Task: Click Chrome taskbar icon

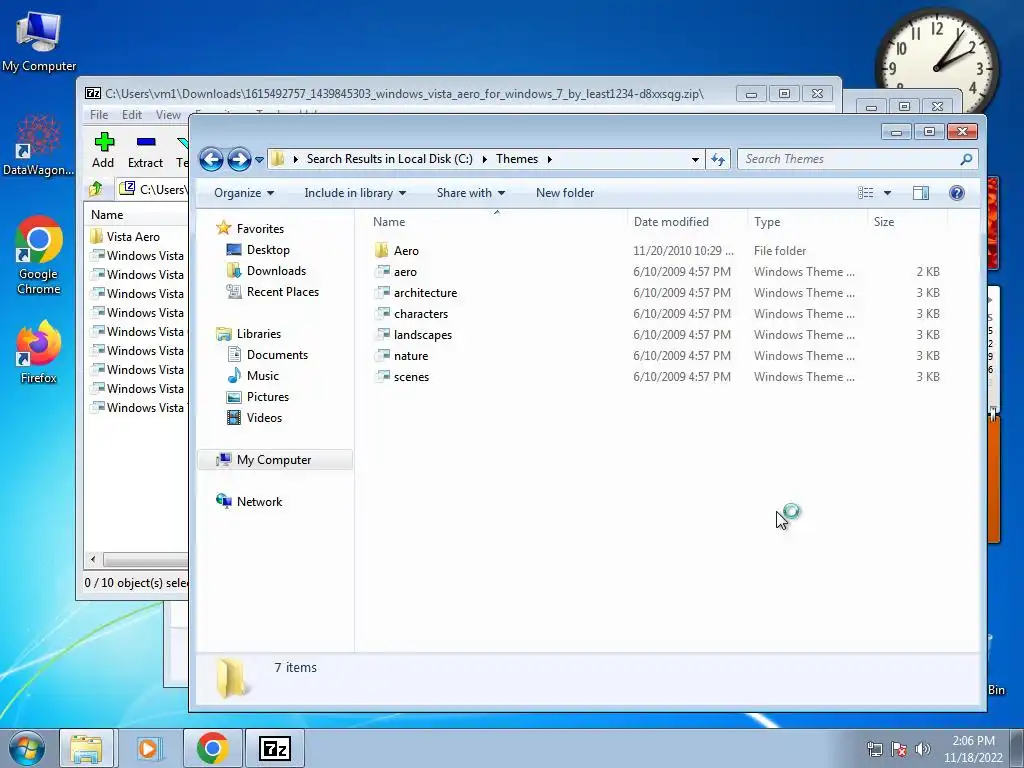Action: click(212, 748)
